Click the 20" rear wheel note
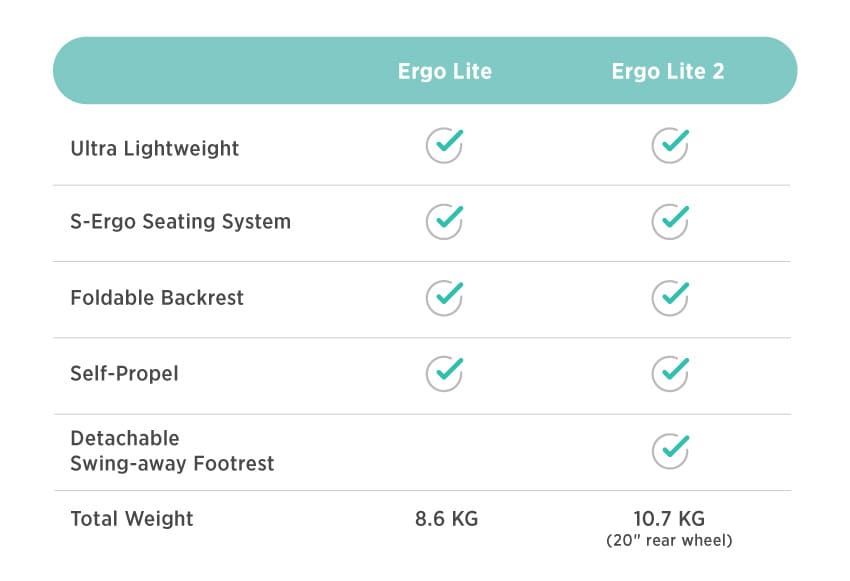 [x=669, y=540]
